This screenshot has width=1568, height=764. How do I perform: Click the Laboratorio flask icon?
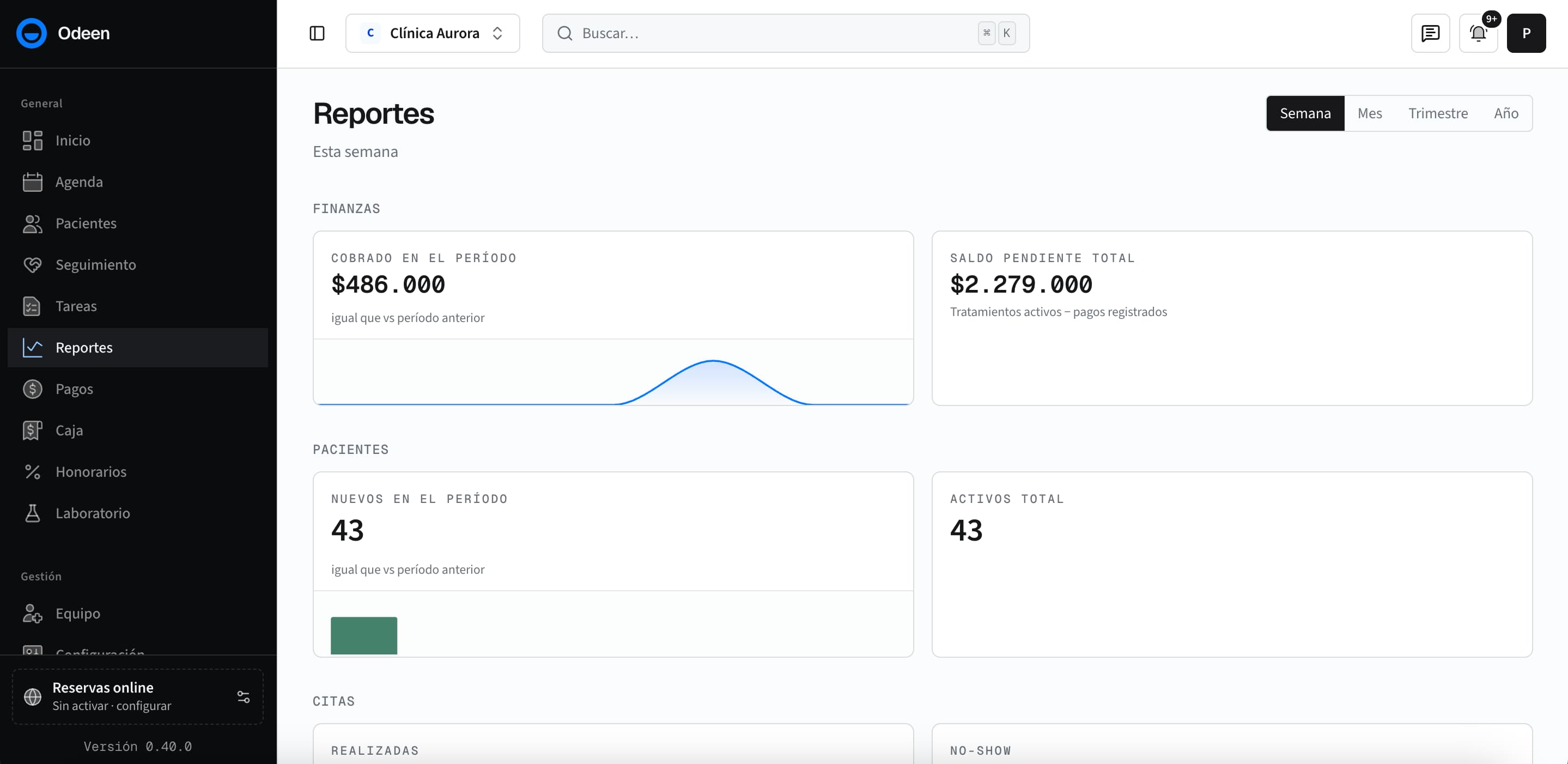pyautogui.click(x=32, y=513)
